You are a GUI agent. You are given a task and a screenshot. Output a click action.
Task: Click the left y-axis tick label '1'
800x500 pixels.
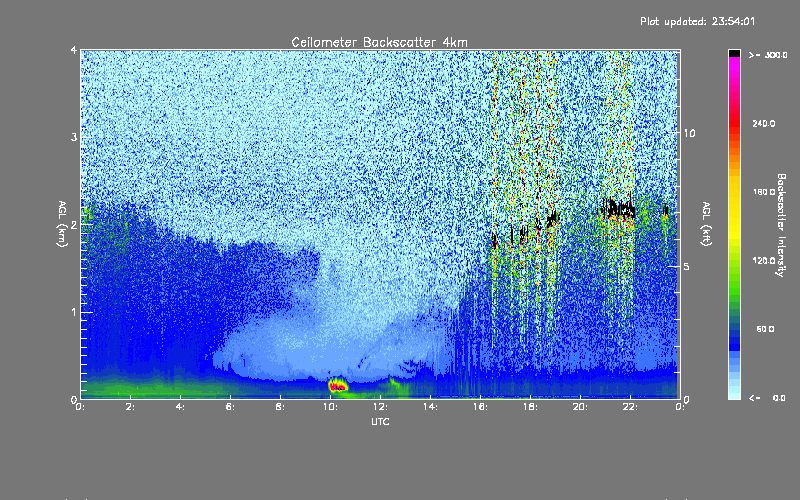(x=74, y=312)
